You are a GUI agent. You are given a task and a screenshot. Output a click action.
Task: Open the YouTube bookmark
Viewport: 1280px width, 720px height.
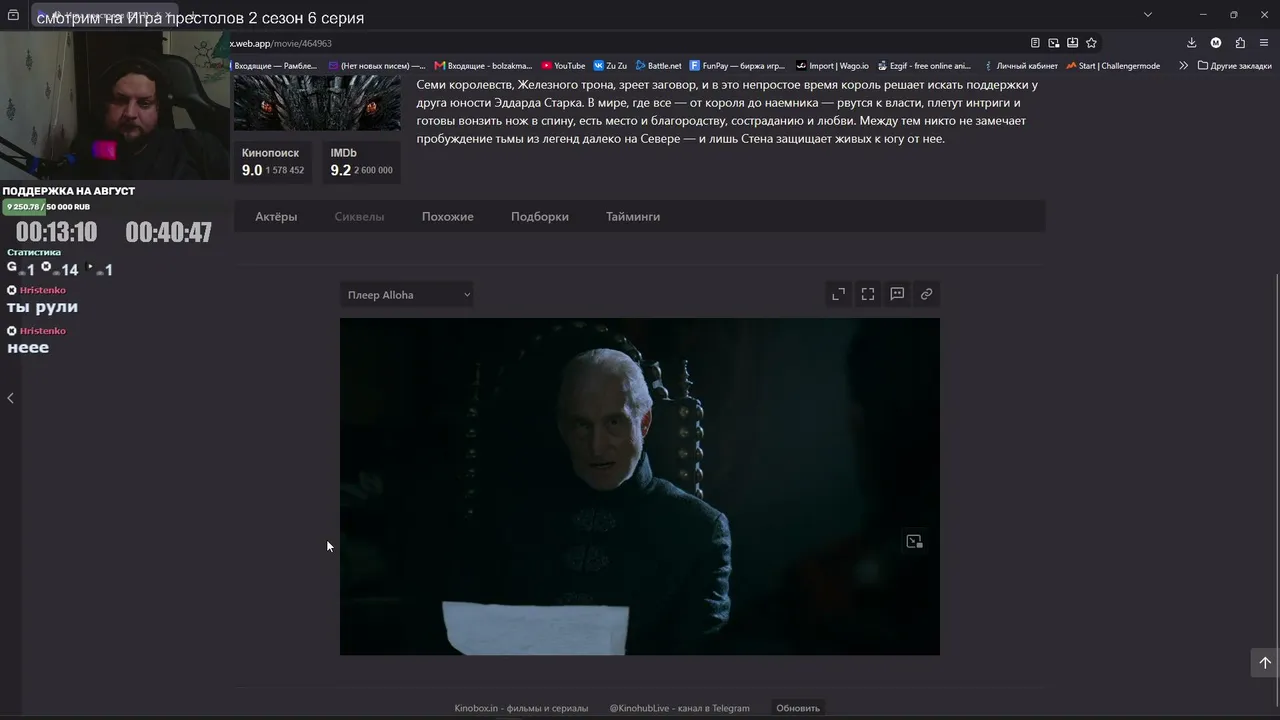point(563,66)
